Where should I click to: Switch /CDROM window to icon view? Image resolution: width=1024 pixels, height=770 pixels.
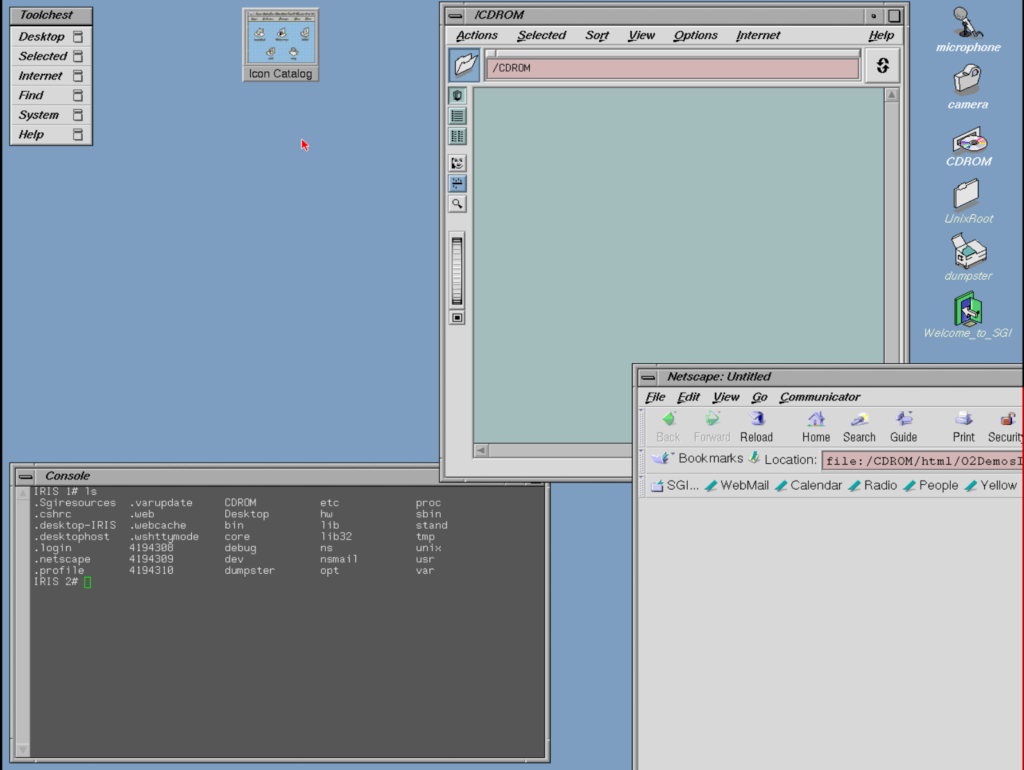tap(457, 95)
